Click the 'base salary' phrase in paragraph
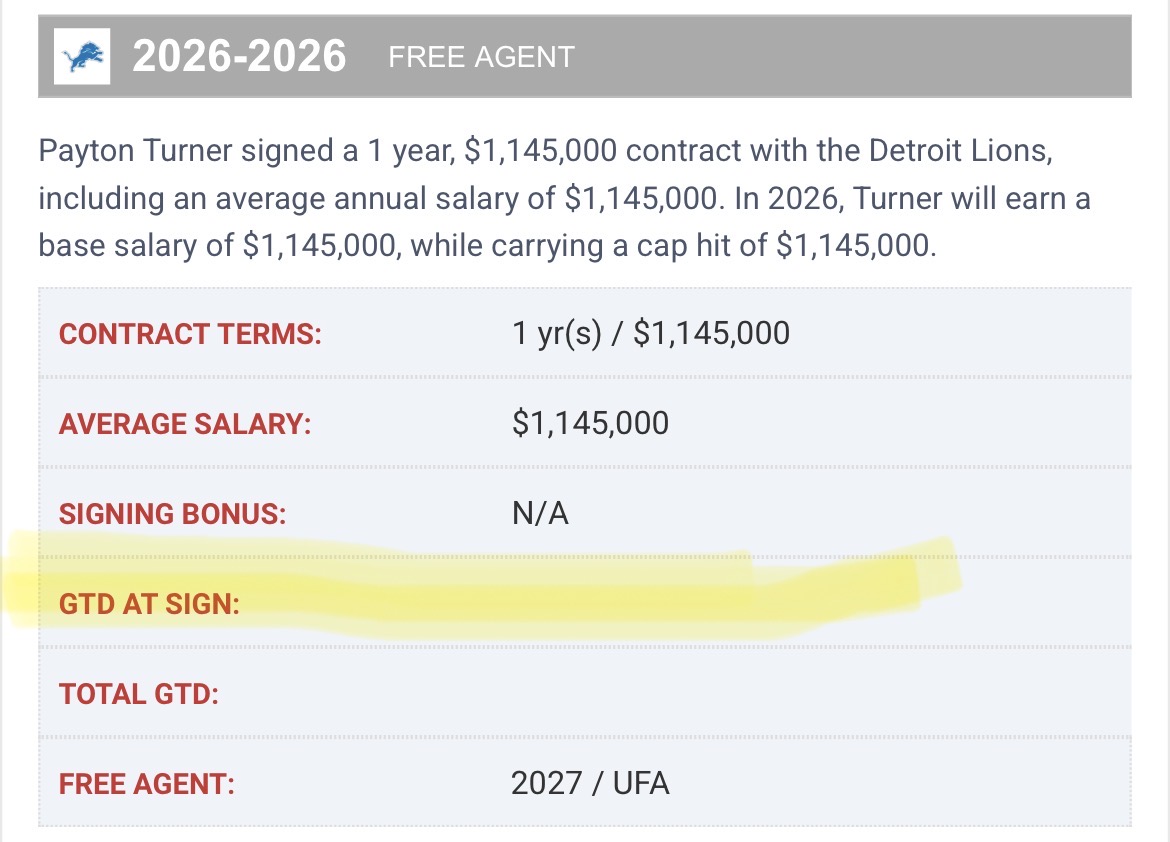This screenshot has width=1170, height=842. click(137, 246)
